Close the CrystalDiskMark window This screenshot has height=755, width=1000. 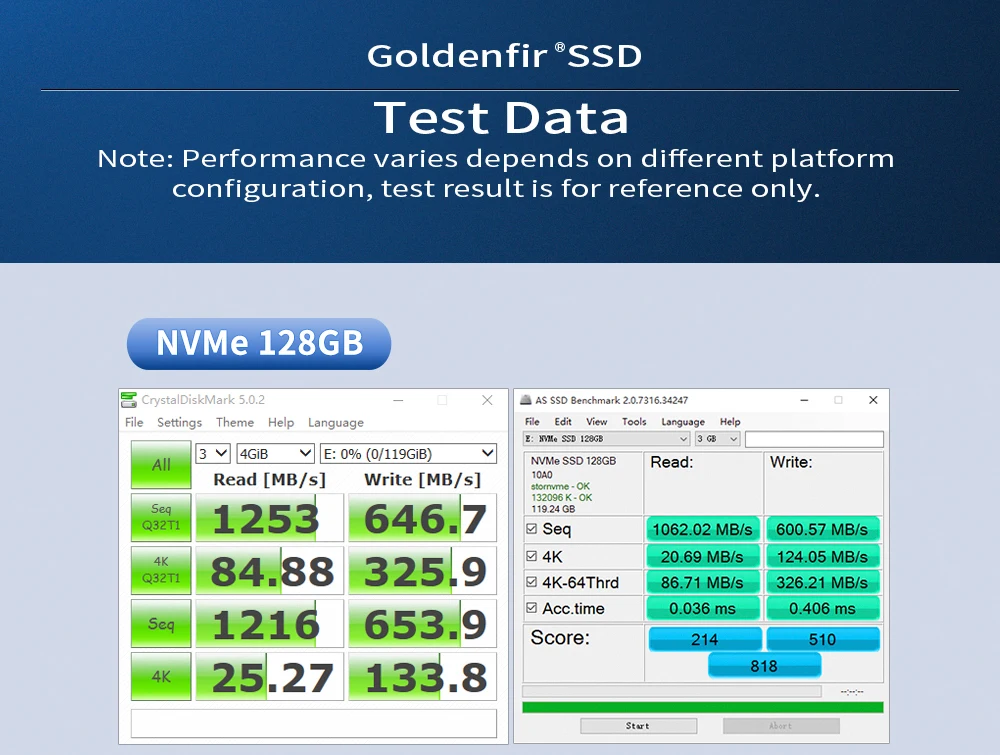pyautogui.click(x=487, y=400)
